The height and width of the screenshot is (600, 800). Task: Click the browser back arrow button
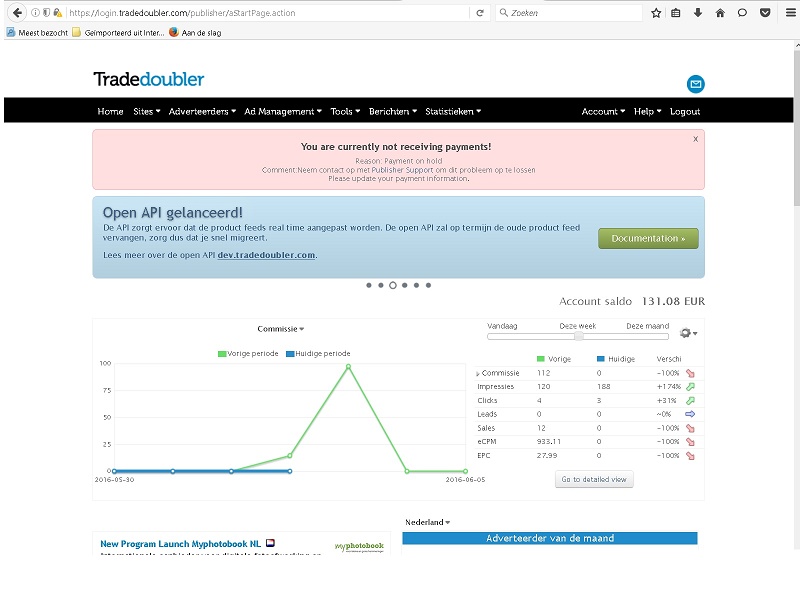click(17, 13)
